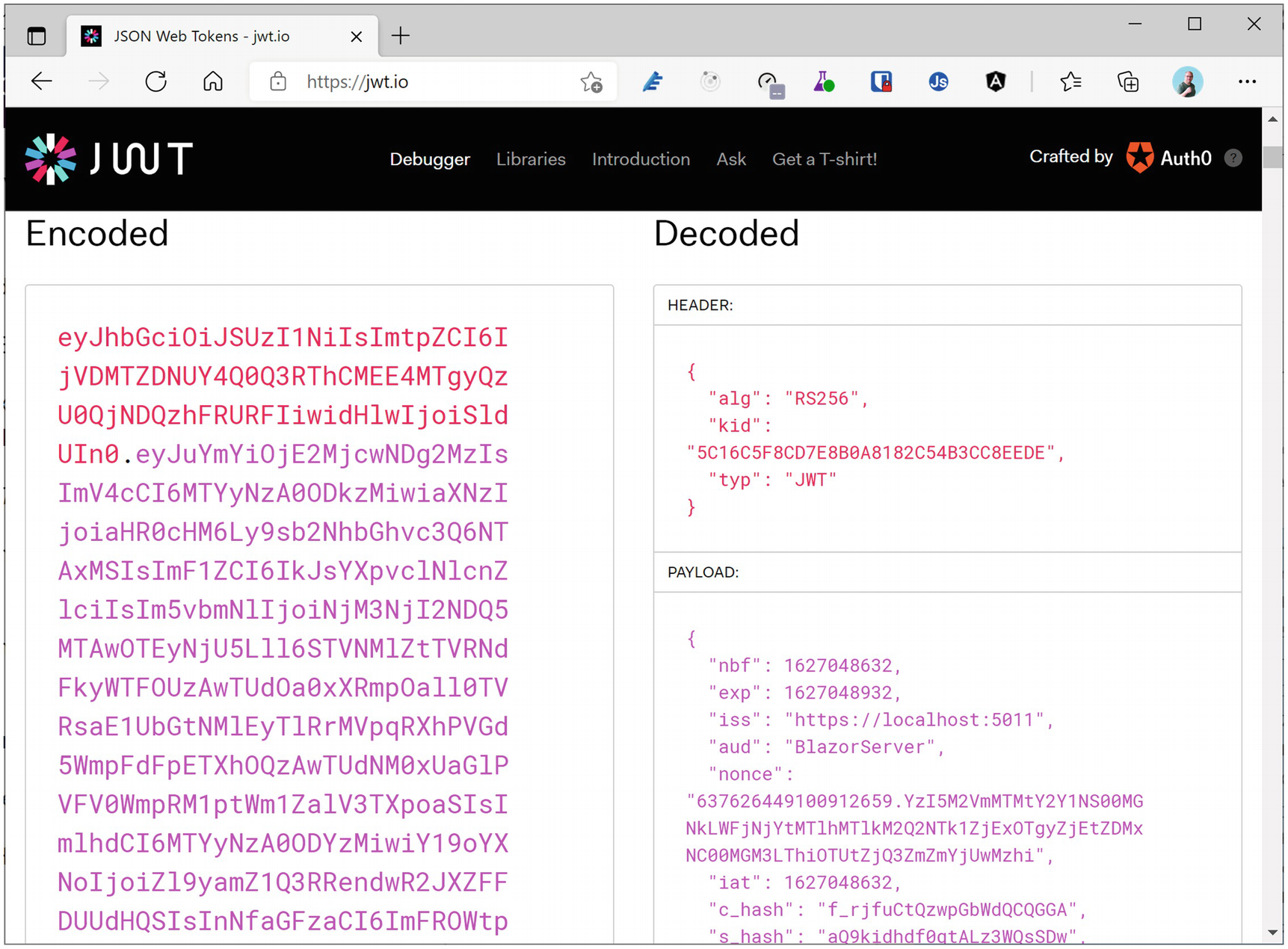Viewport: 1288px width, 949px height.
Task: Click the Angular extension icon
Action: (995, 82)
